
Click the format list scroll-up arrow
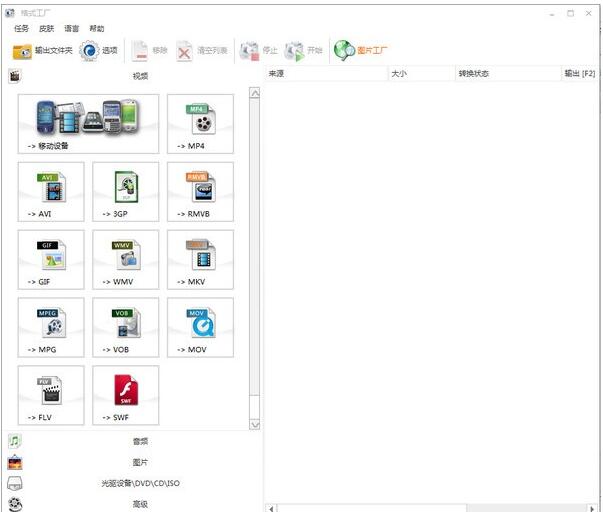coord(255,93)
